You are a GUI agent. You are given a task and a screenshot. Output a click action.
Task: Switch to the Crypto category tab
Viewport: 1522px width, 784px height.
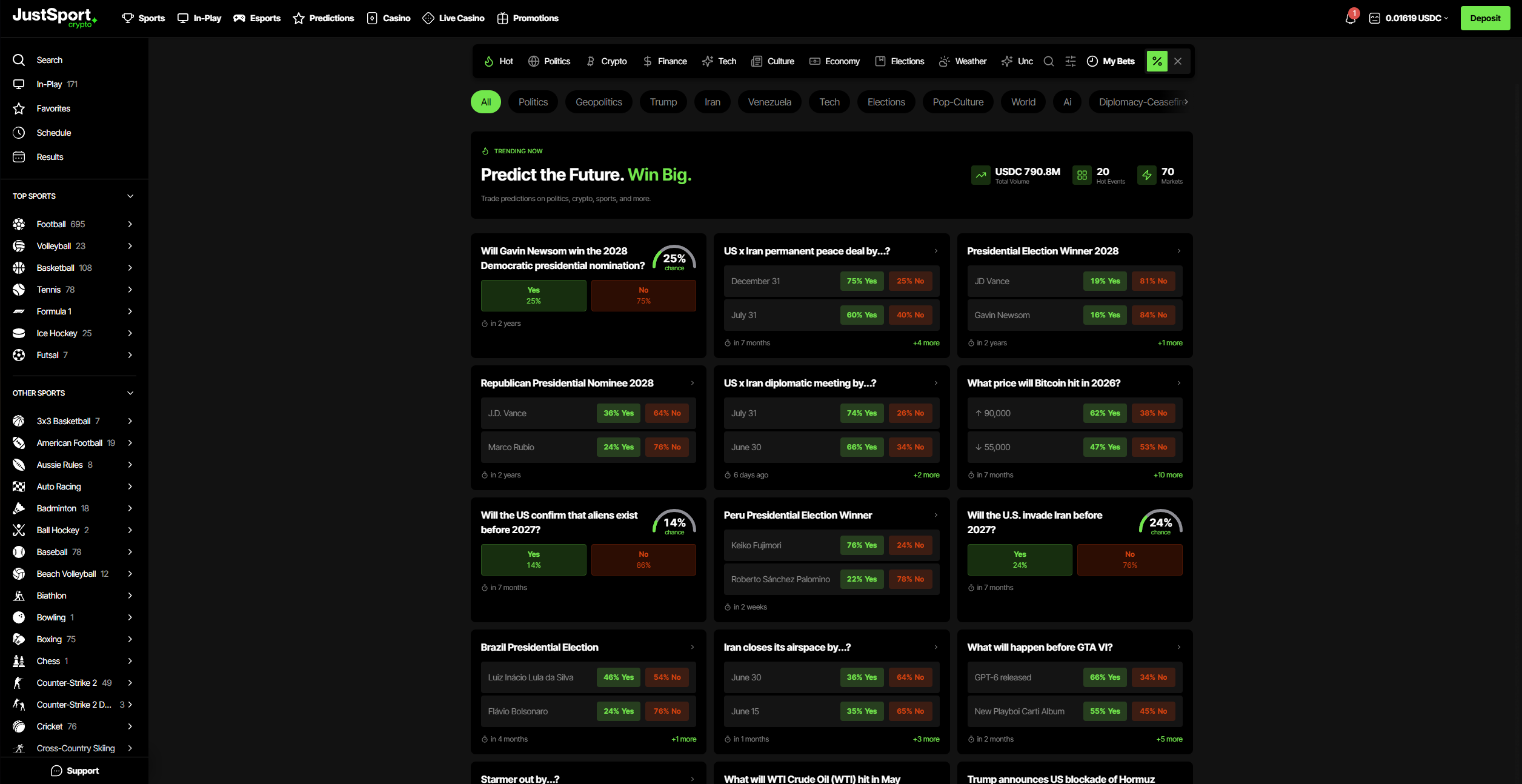click(606, 61)
